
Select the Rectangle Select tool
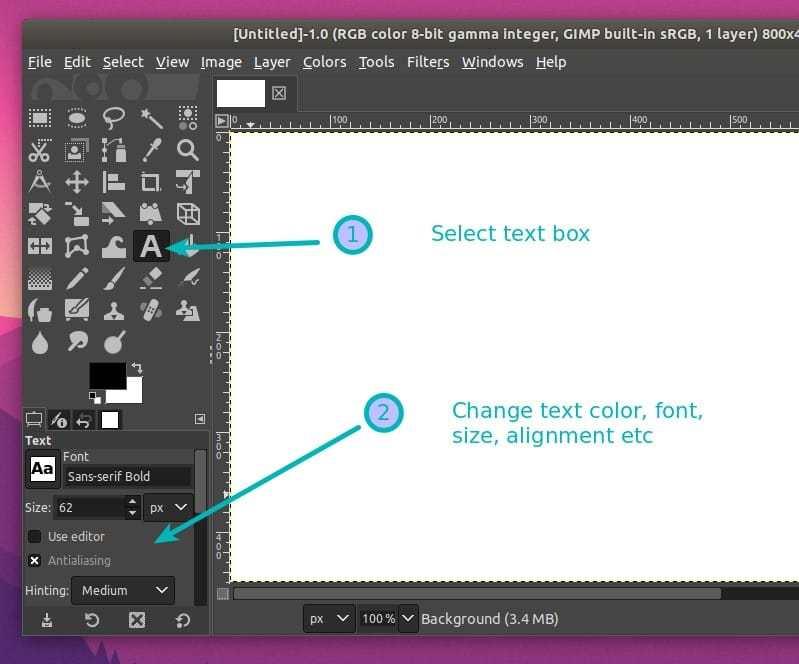(40, 119)
